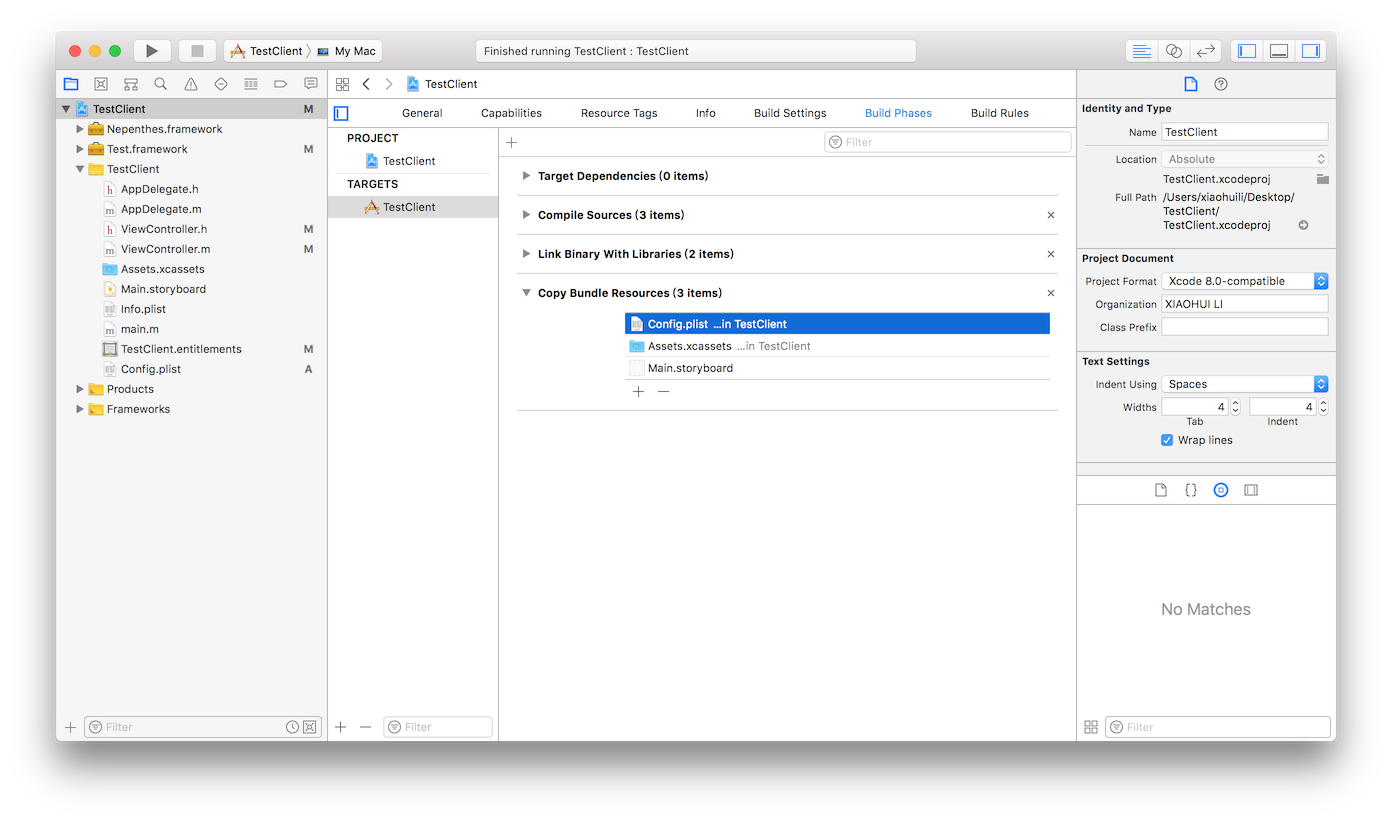This screenshot has height=821, width=1392.
Task: Open the Build Rules tab
Action: click(1000, 113)
